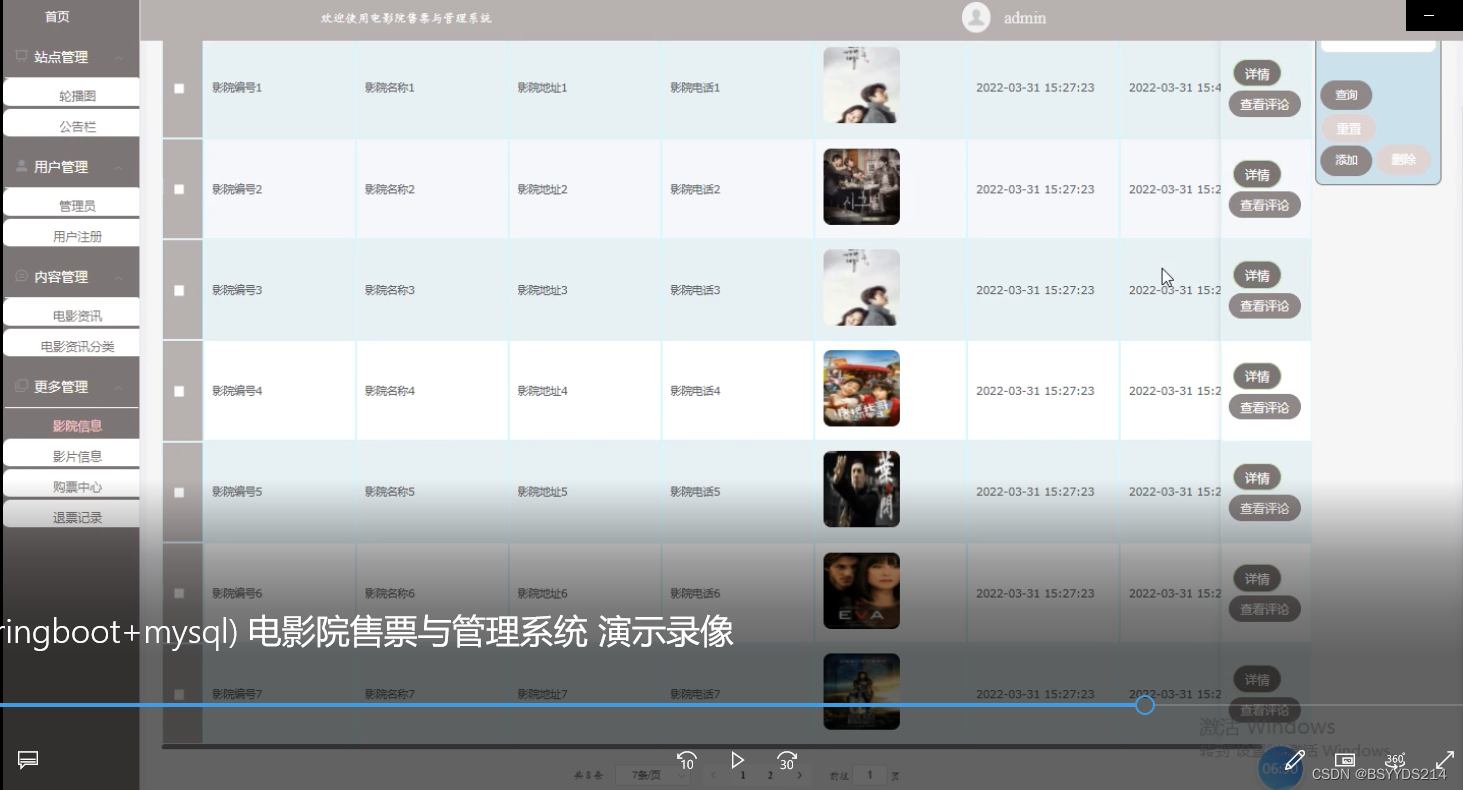The image size is (1463, 790).
Task: Click the 查询 search button
Action: point(1346,95)
